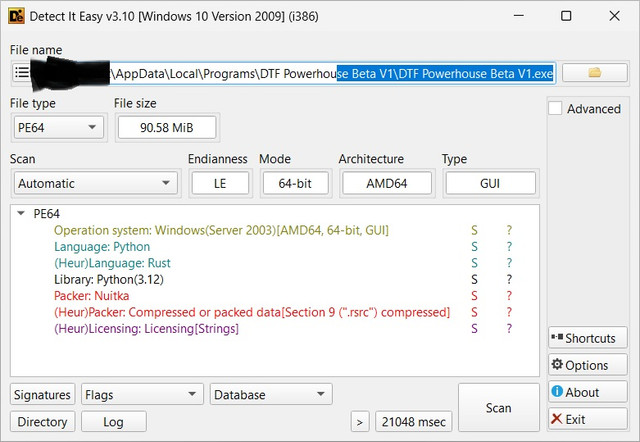This screenshot has width=640, height=442.
Task: Click the 21048 msec elapsed time field
Action: point(413,422)
